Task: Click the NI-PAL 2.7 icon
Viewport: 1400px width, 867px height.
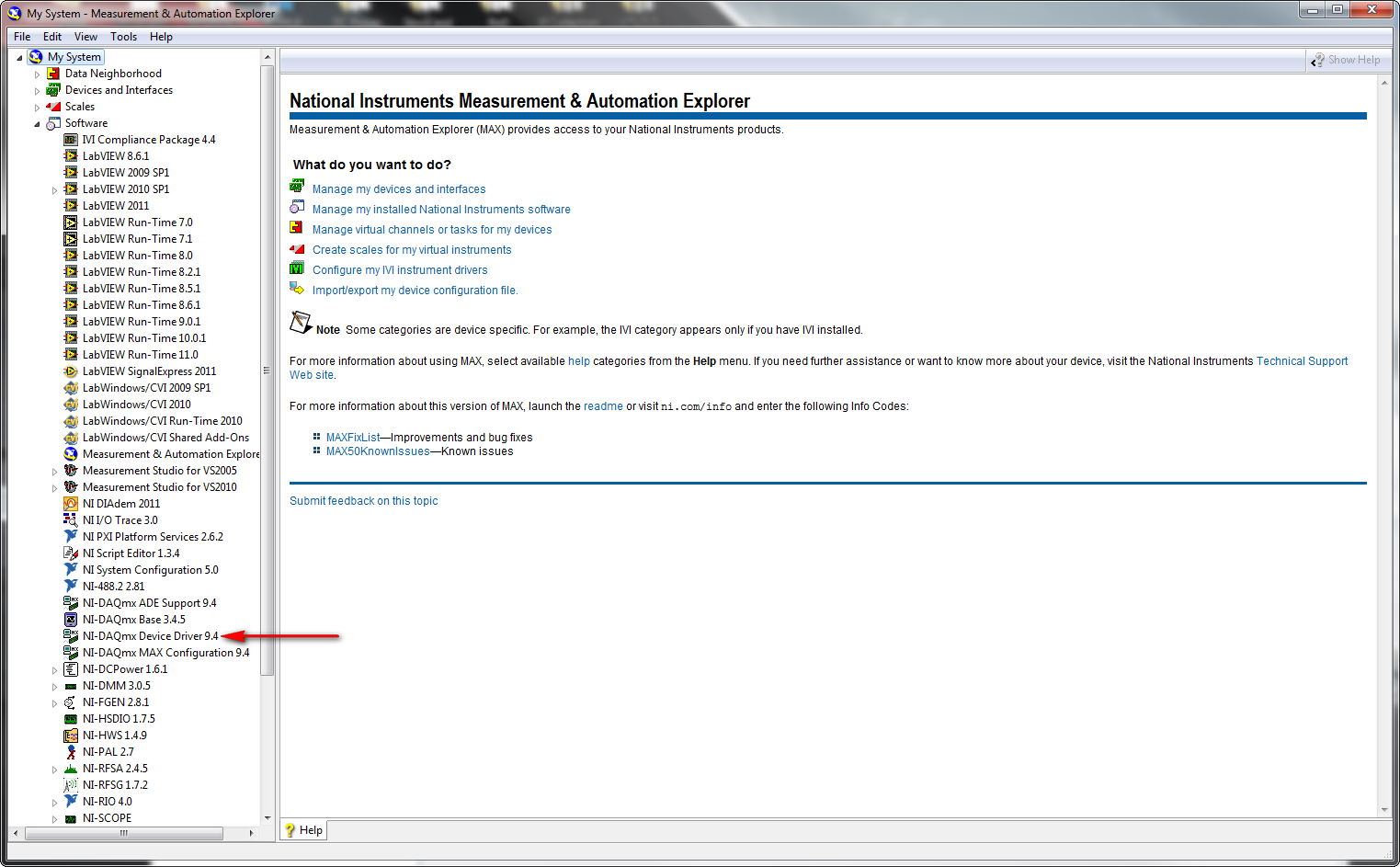Action: tap(71, 752)
